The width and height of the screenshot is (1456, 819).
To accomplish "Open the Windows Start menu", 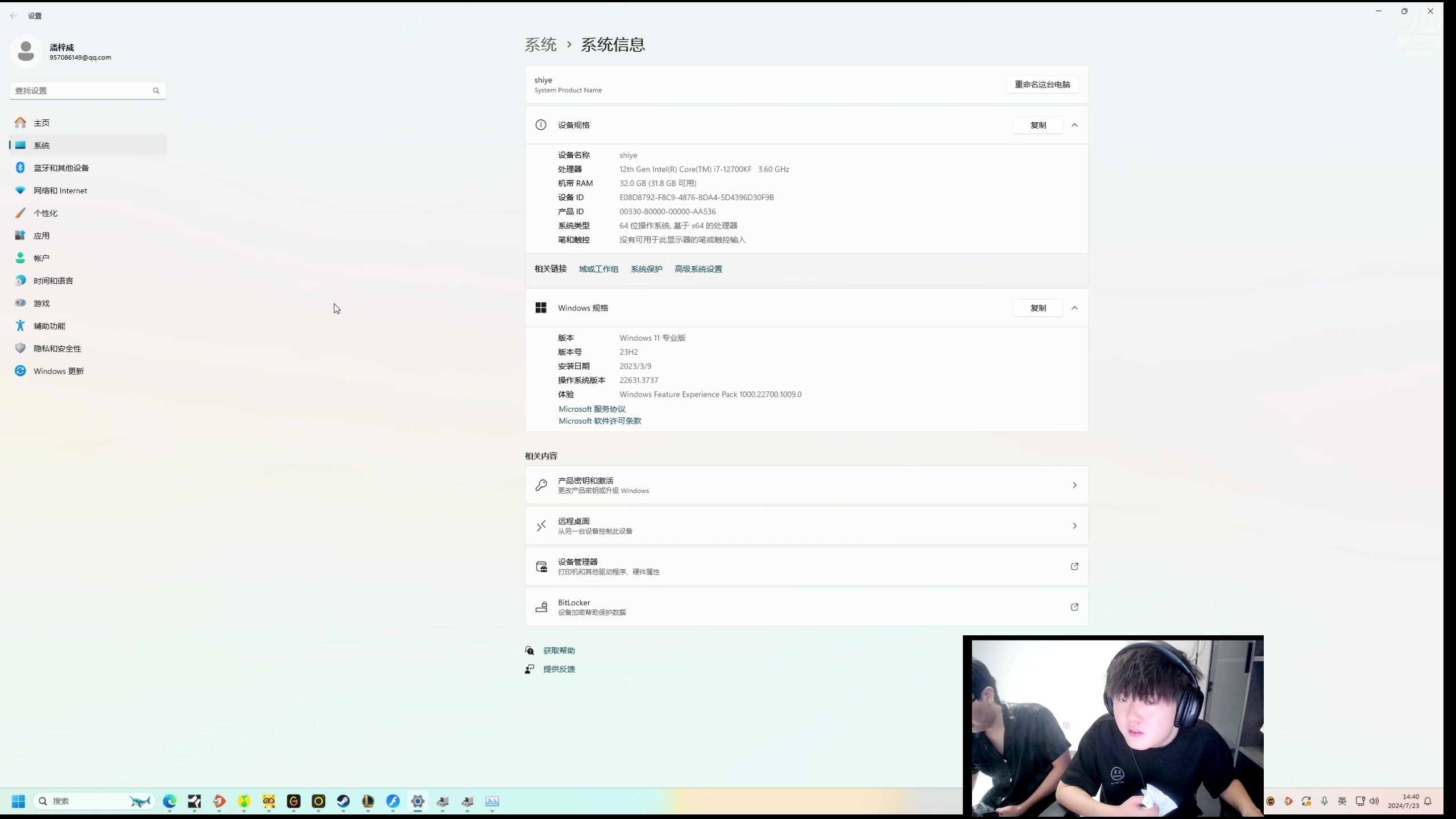I will [x=18, y=801].
